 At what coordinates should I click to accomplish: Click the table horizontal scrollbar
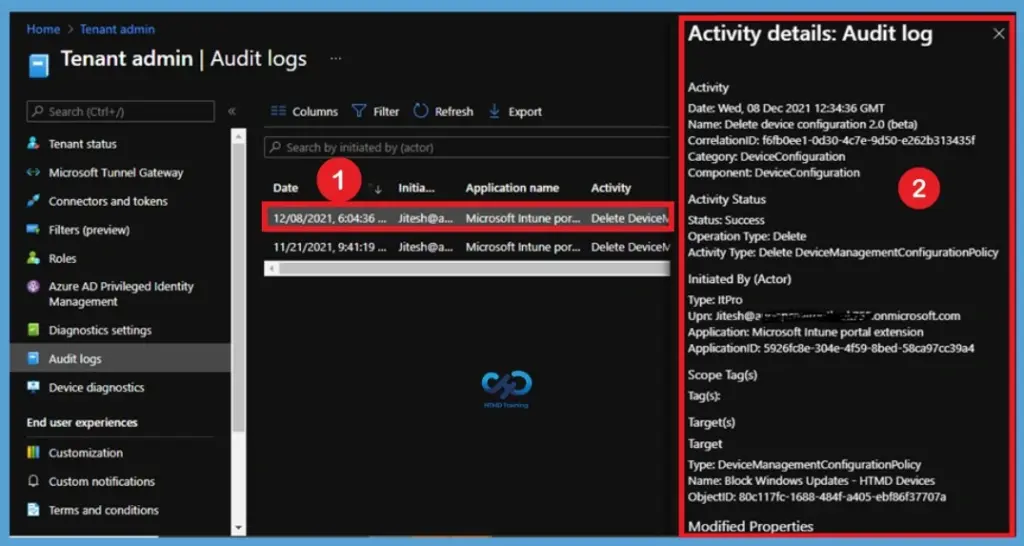(x=475, y=268)
